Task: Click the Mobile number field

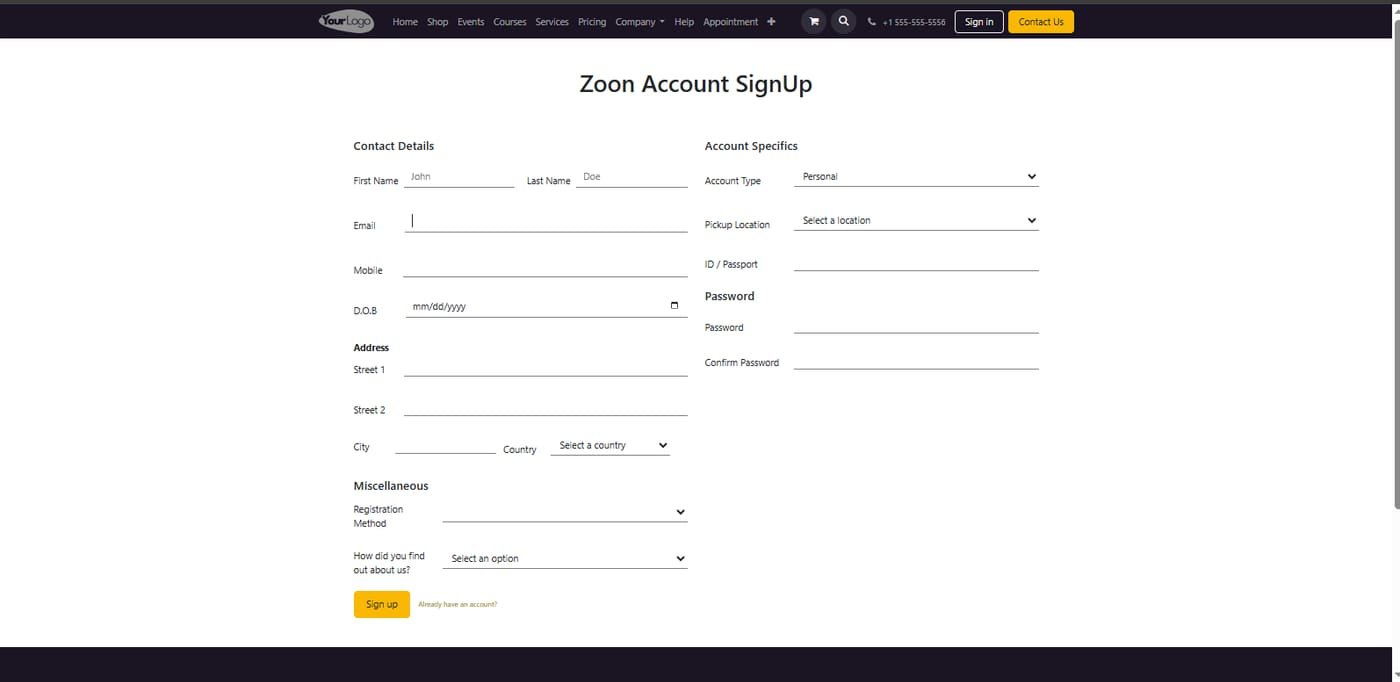Action: [546, 267]
